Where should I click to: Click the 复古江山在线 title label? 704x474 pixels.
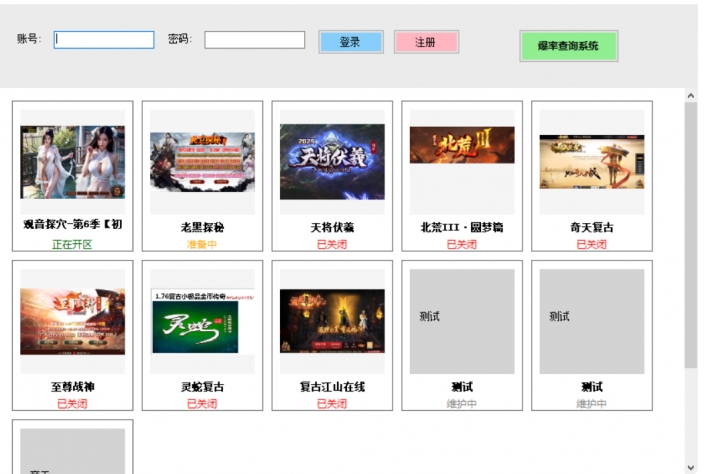(332, 387)
